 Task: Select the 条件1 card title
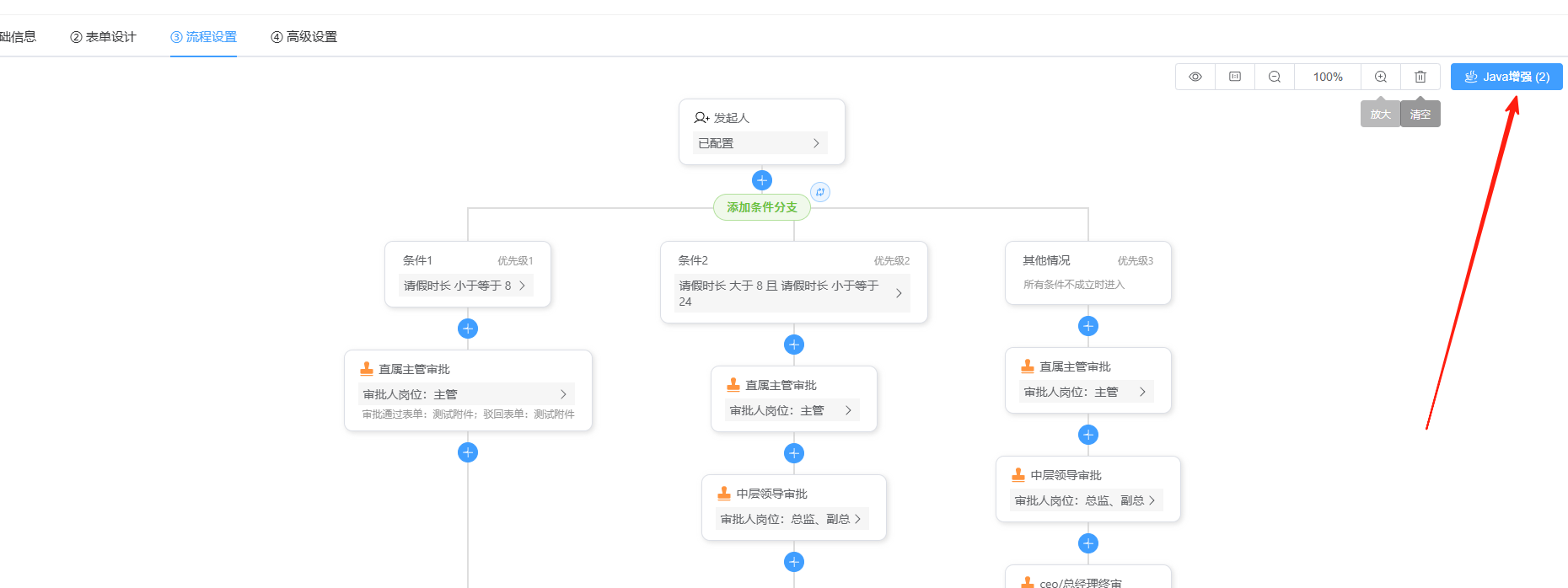[x=417, y=260]
